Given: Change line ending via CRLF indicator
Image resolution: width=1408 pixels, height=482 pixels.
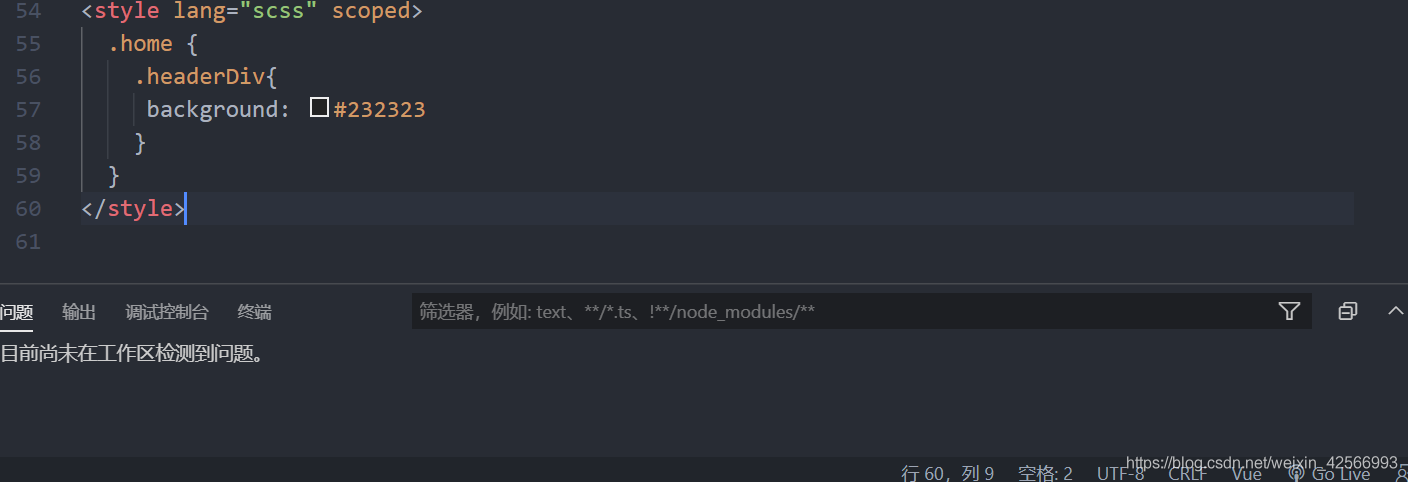Looking at the screenshot, I should pos(1188,473).
